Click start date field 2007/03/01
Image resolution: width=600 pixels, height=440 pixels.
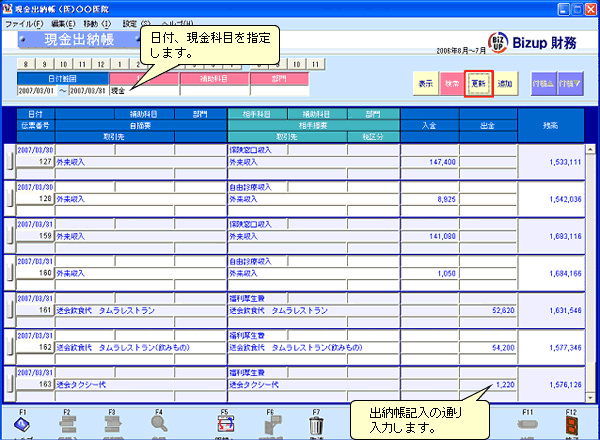[x=37, y=91]
